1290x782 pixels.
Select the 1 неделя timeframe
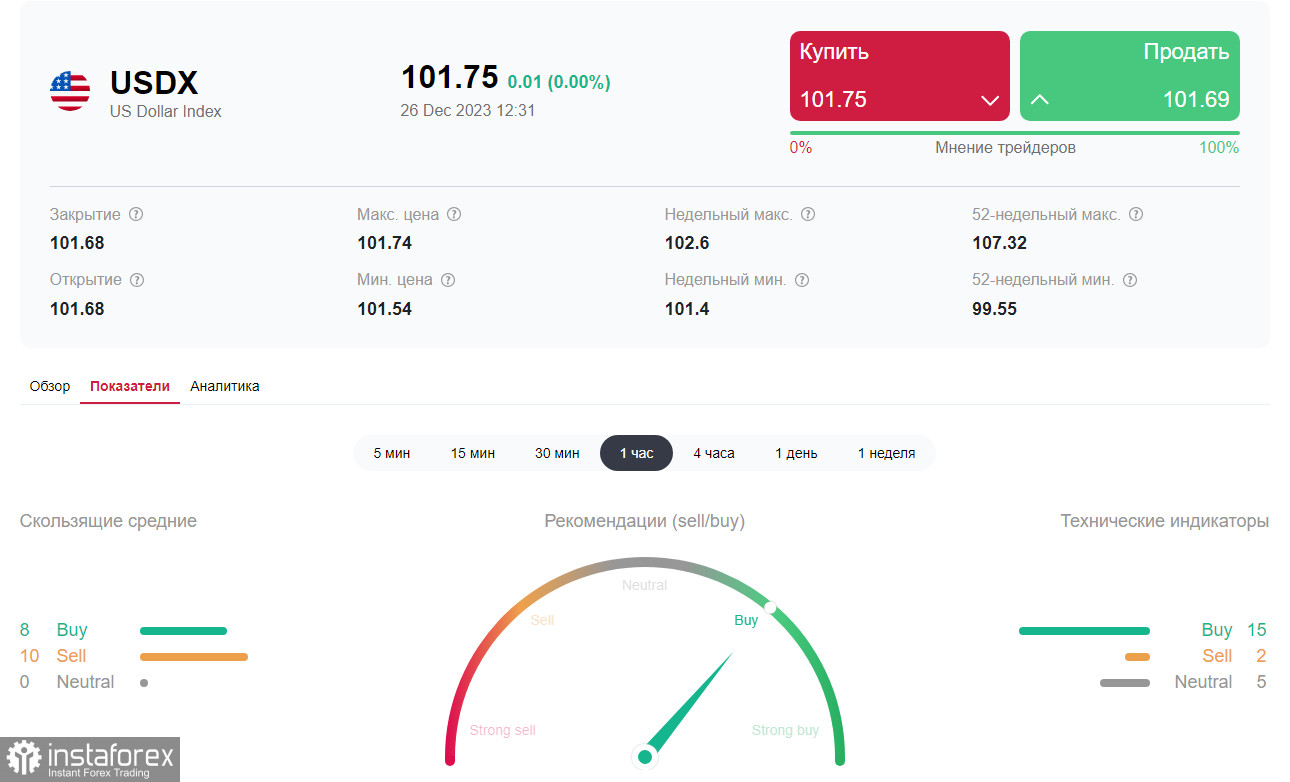pos(886,453)
